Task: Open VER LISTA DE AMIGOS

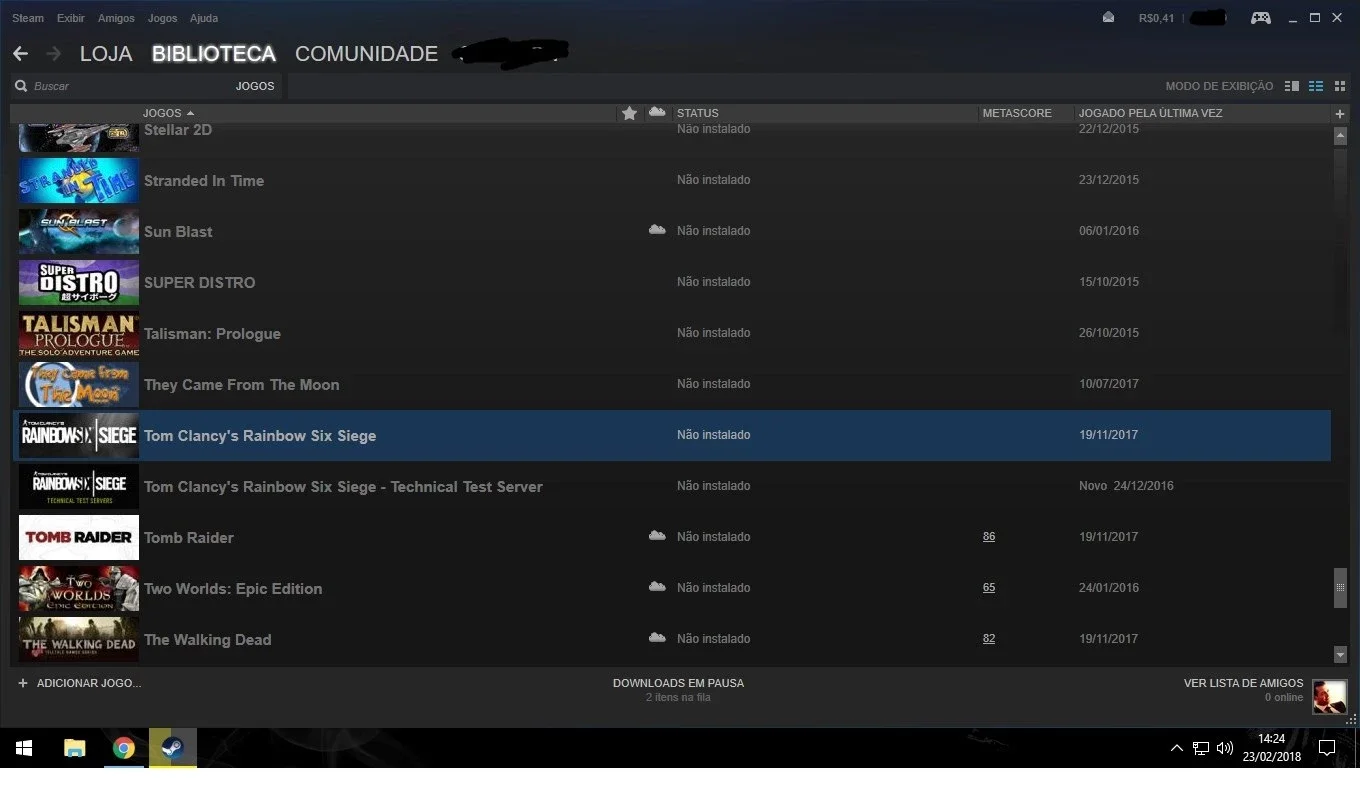Action: tap(1244, 683)
